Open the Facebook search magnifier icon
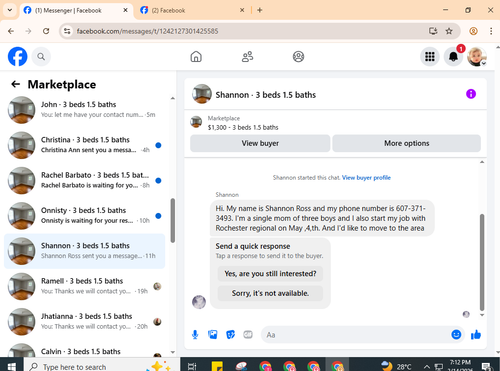This screenshot has width=500, height=371. (41, 57)
